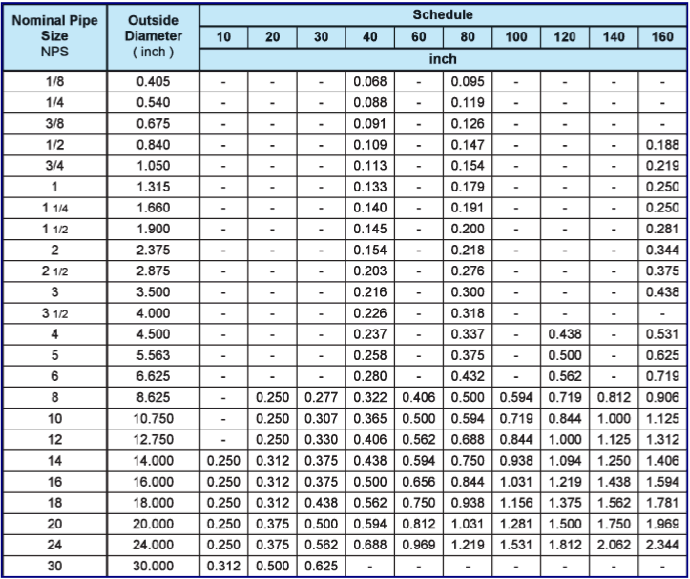Click NPS row label '1 1/2'
The image size is (690, 579).
coord(55,229)
